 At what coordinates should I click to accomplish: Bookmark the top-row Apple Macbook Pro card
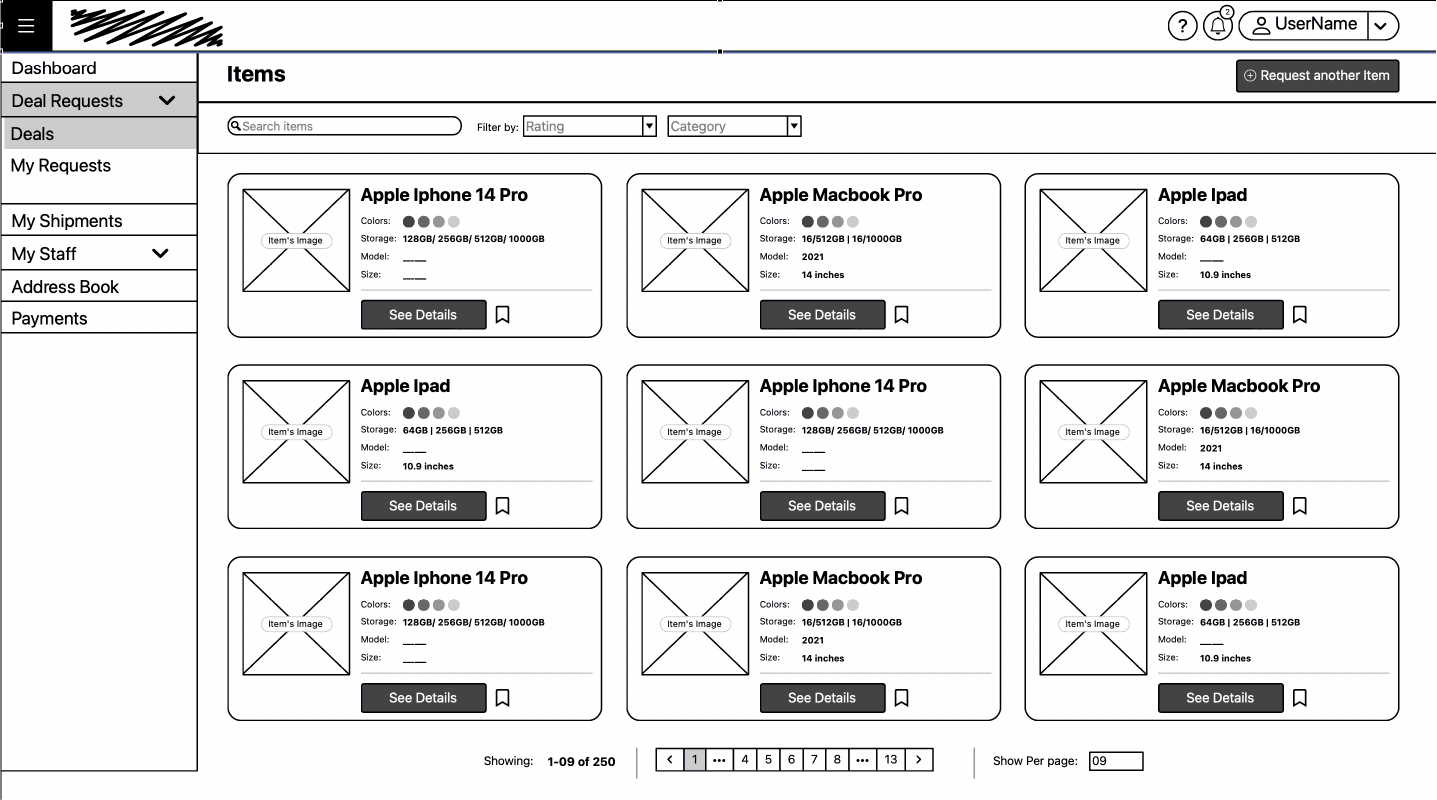901,315
